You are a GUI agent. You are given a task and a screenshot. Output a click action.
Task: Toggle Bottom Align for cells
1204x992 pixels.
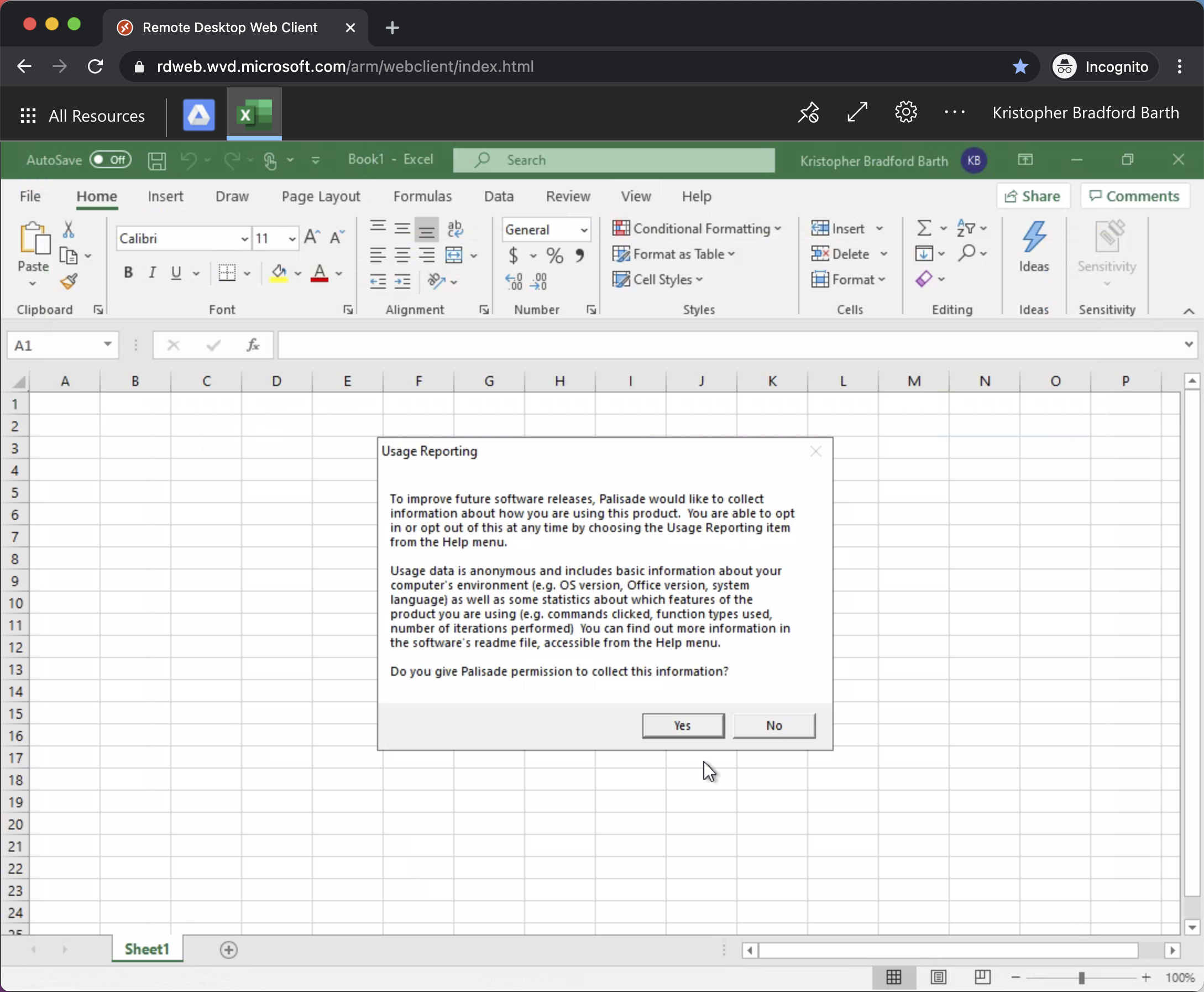tap(427, 229)
